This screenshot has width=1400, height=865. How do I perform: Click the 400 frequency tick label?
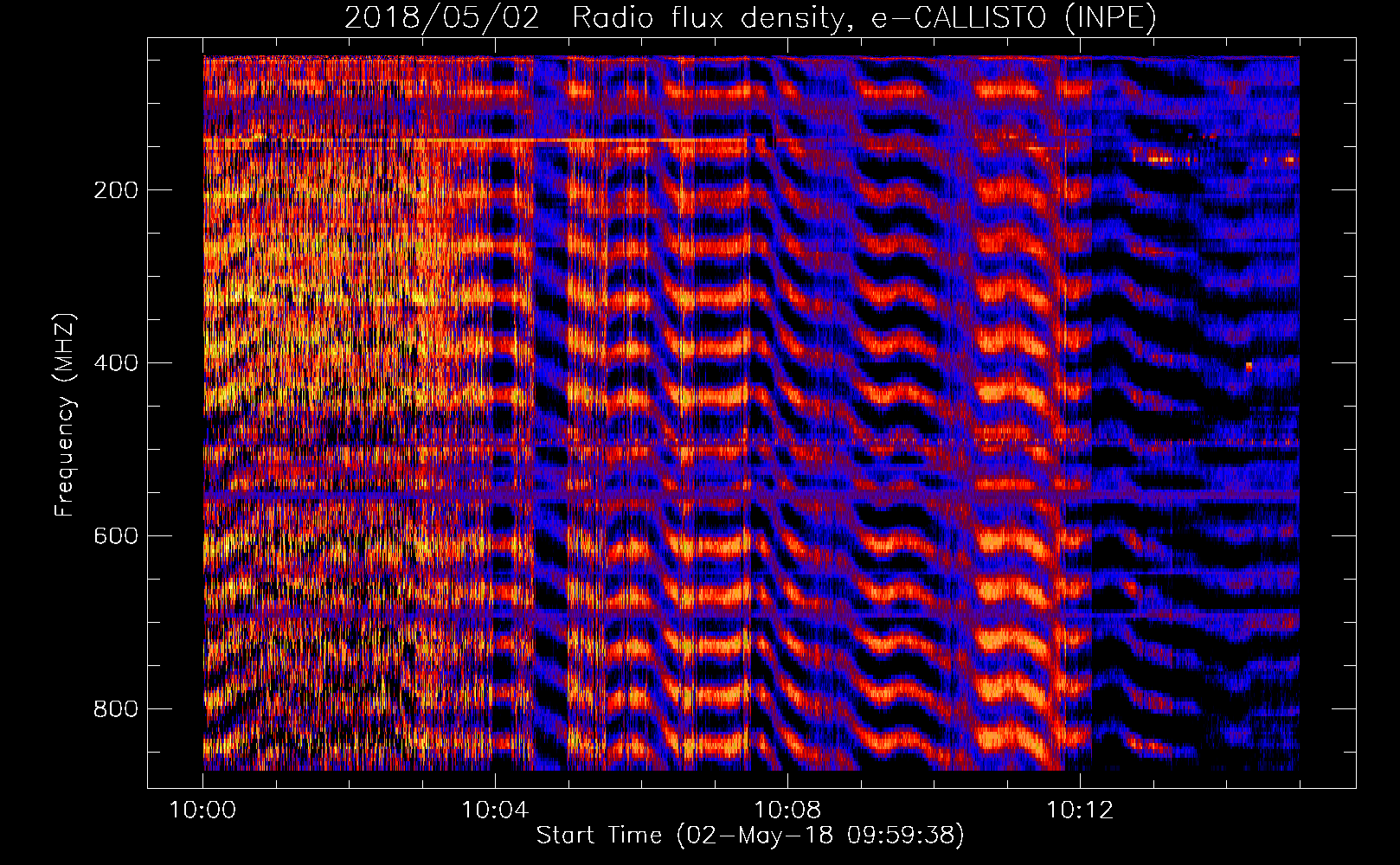(116, 363)
